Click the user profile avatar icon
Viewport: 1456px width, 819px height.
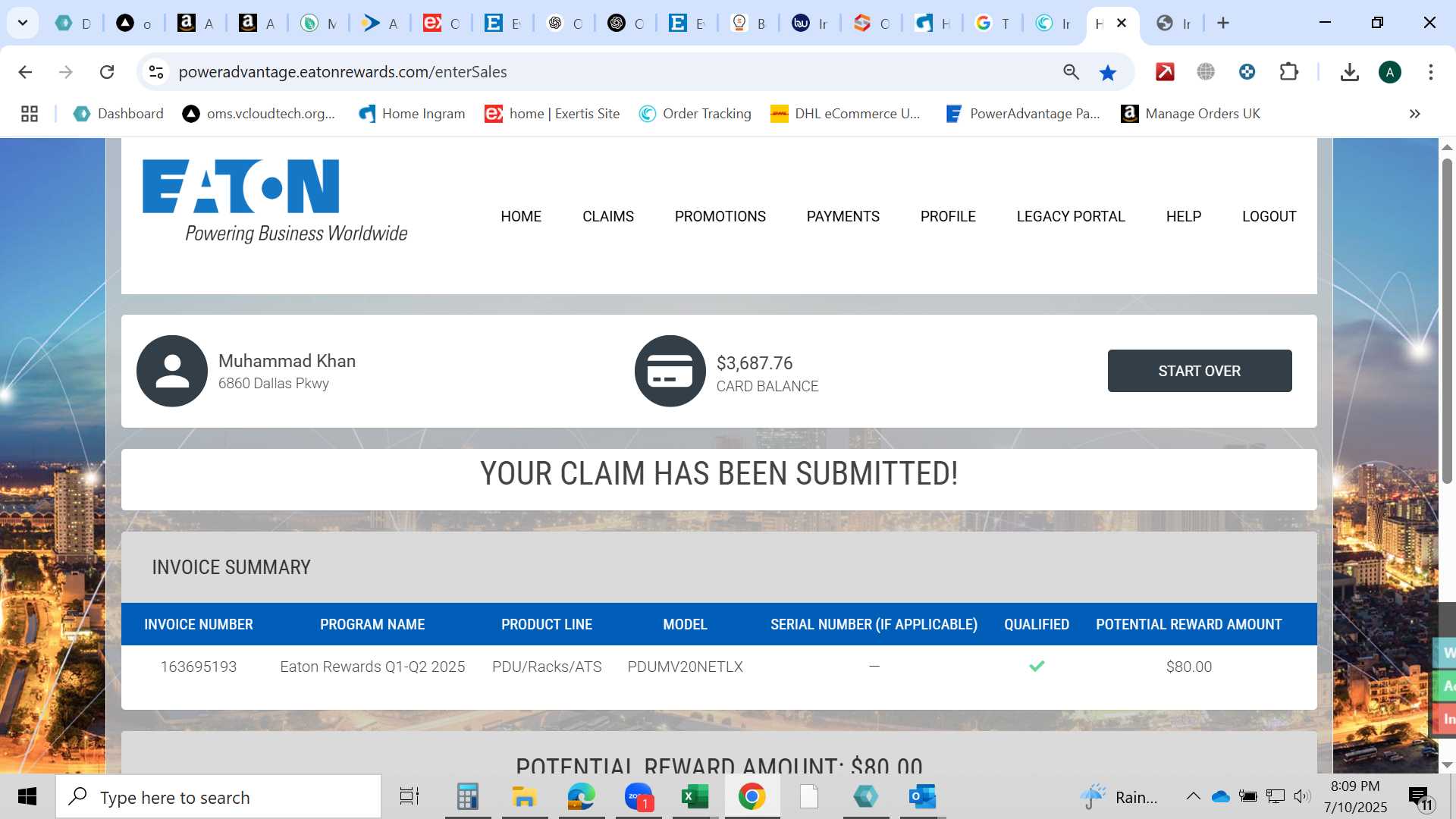(x=172, y=371)
